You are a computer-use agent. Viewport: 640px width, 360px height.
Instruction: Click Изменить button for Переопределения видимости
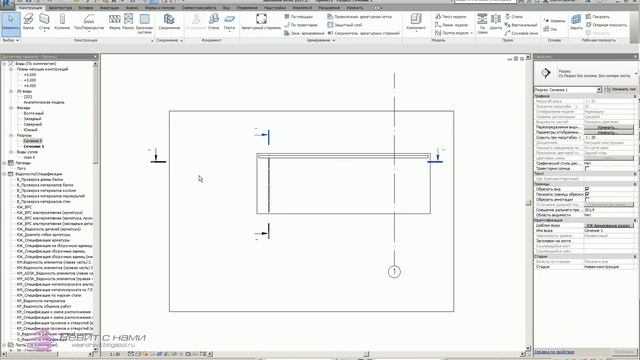(x=609, y=127)
